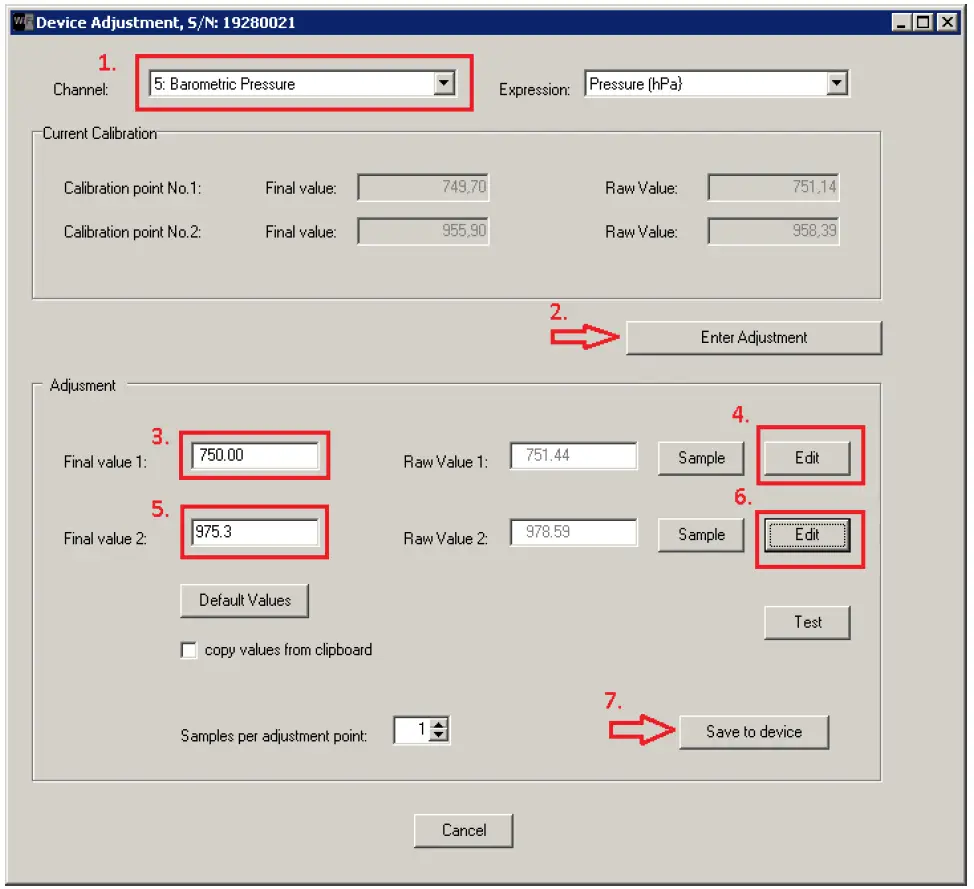Click the 'Calibration point No.2:' label
974x889 pixels.
pyautogui.click(x=132, y=232)
